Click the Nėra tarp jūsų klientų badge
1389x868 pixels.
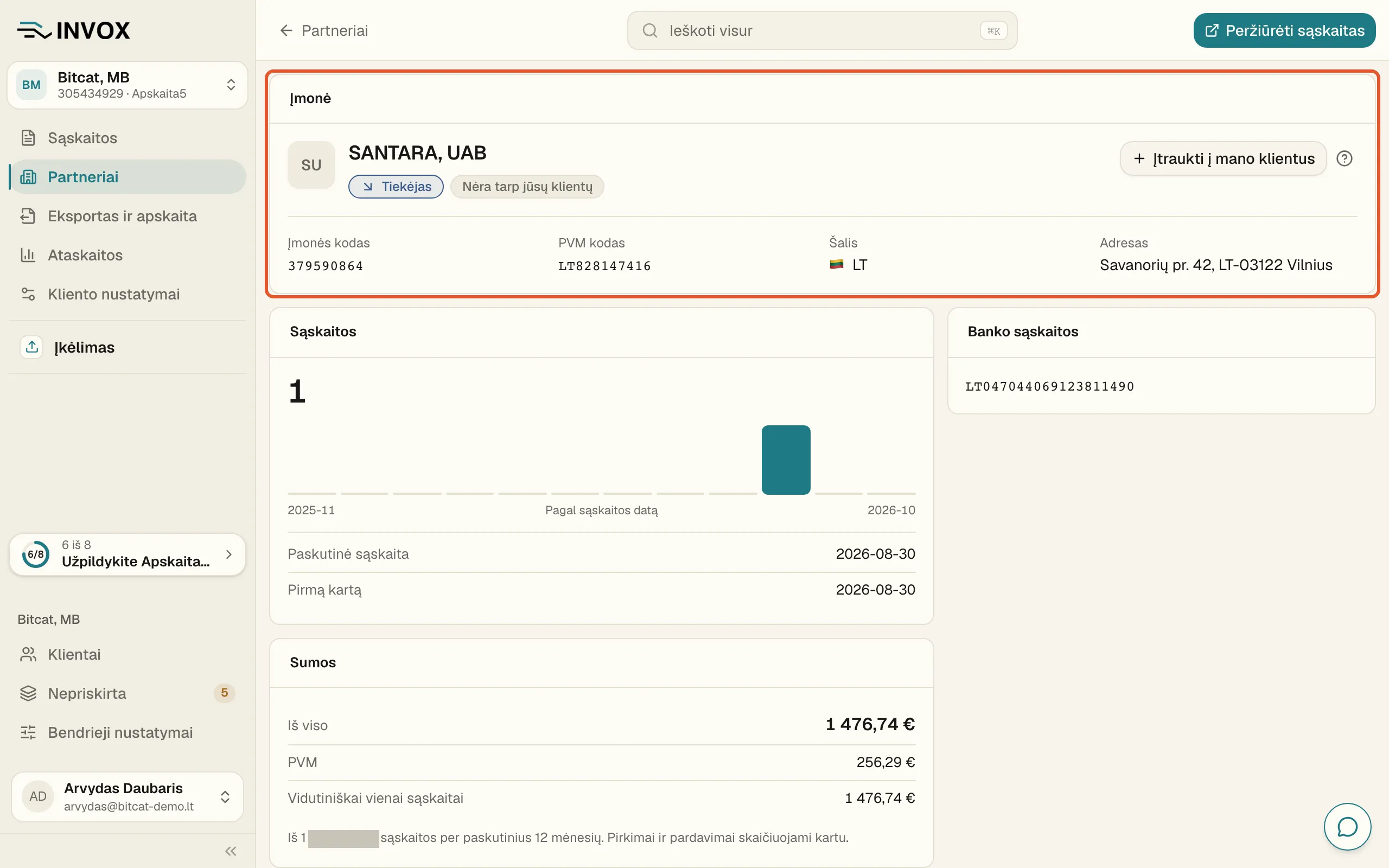pos(527,187)
